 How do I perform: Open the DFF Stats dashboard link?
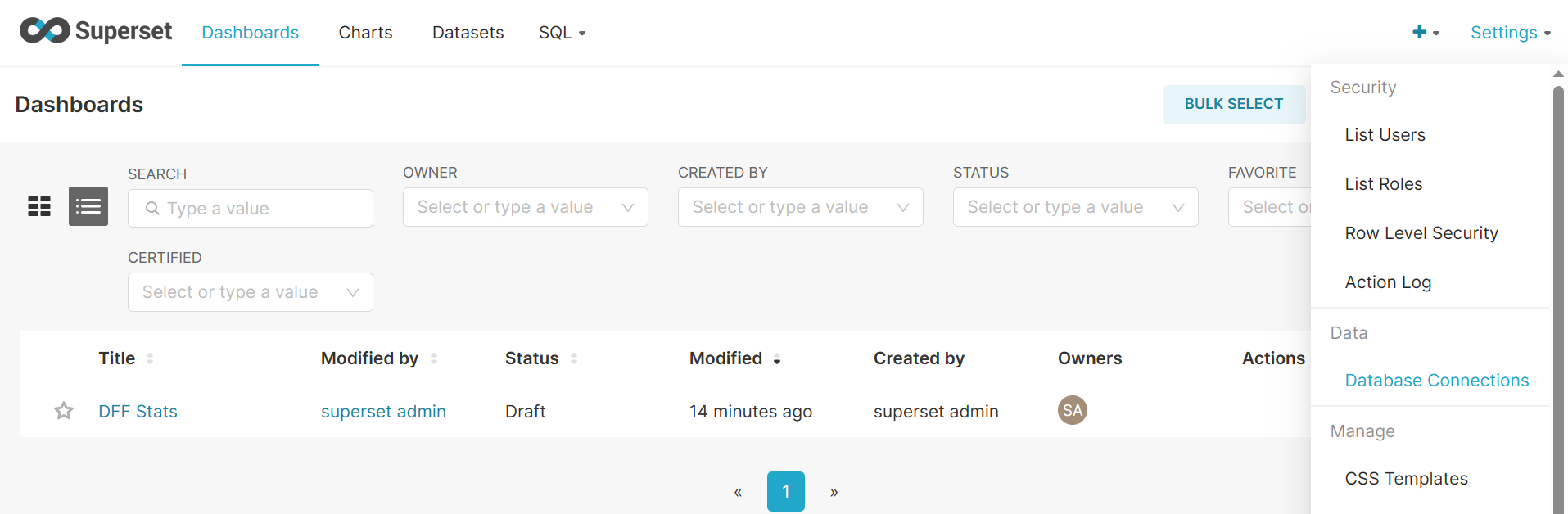click(138, 412)
